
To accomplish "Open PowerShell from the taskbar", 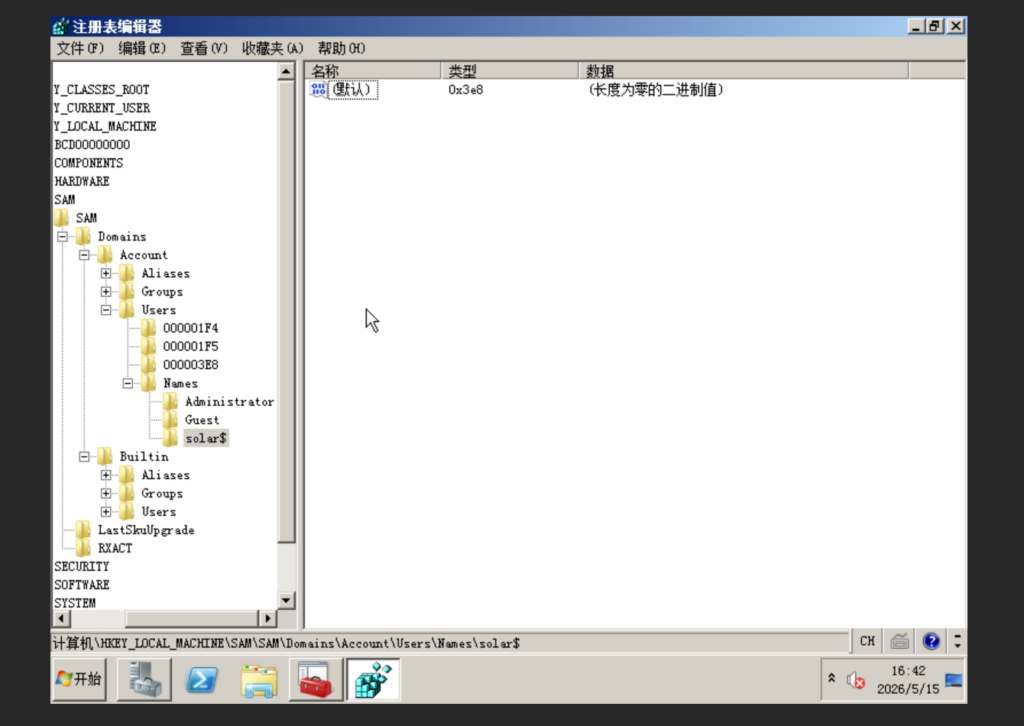I will [x=202, y=680].
